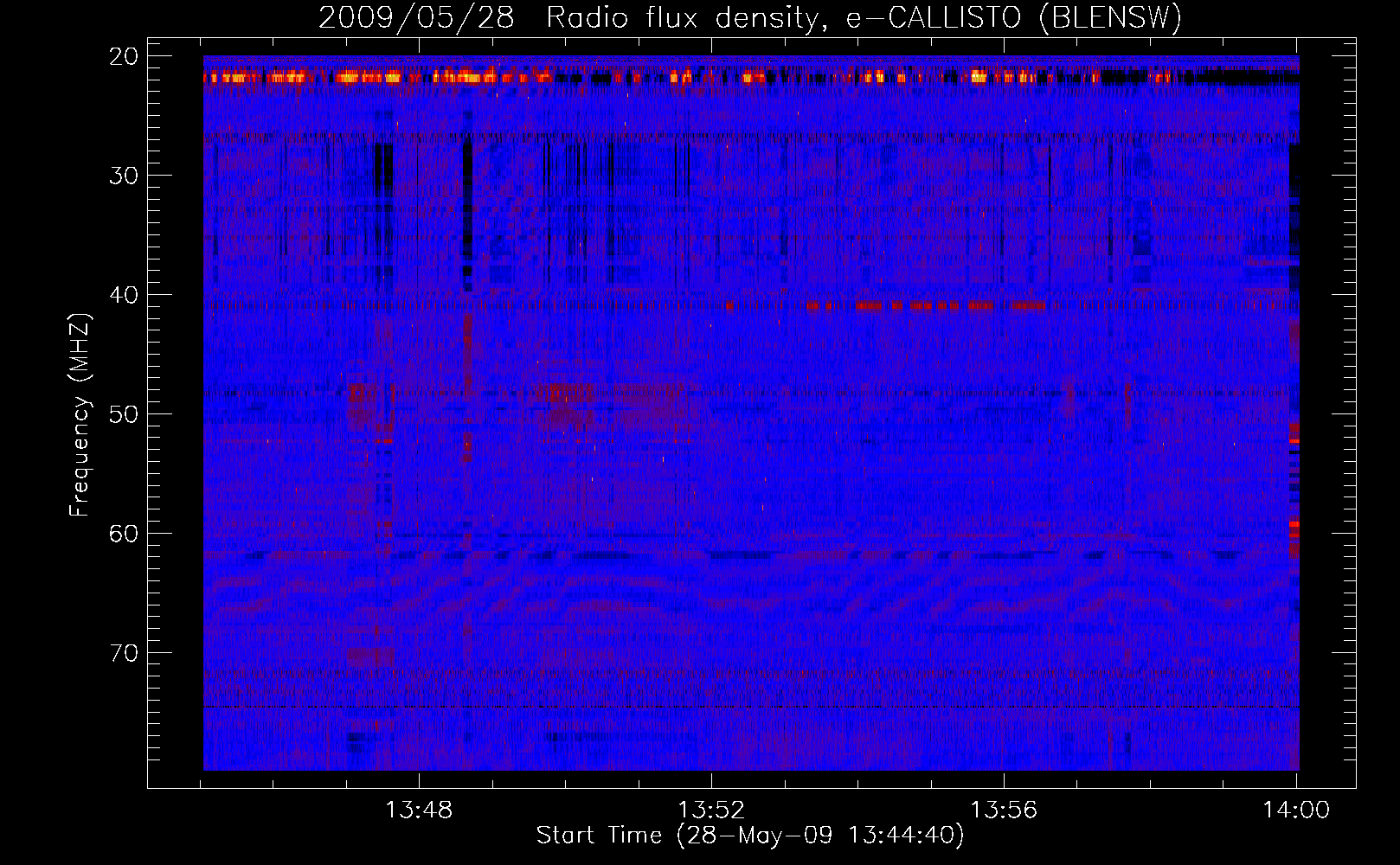Click the time tick label "13:52"

(x=711, y=810)
